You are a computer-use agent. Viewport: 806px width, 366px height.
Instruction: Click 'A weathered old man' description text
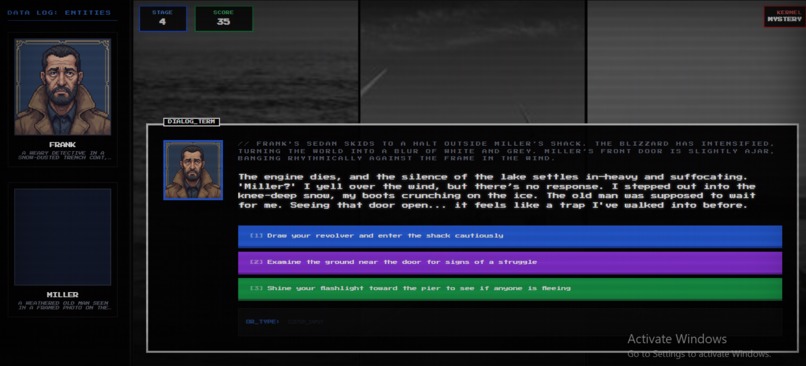[x=63, y=305]
